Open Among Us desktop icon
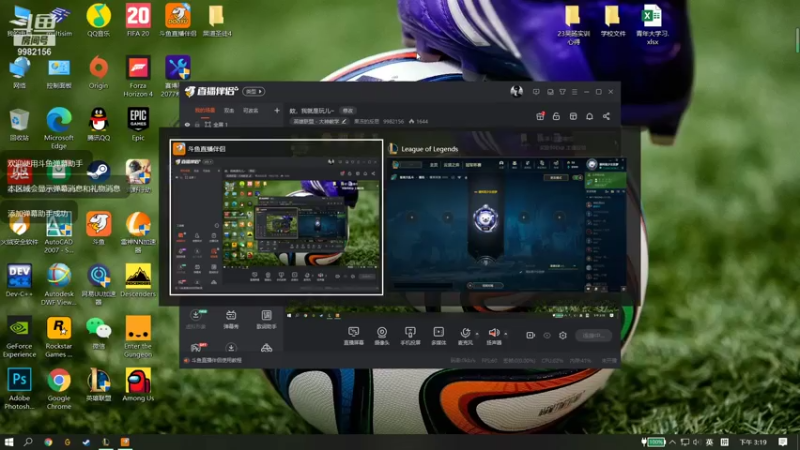 coord(138,385)
